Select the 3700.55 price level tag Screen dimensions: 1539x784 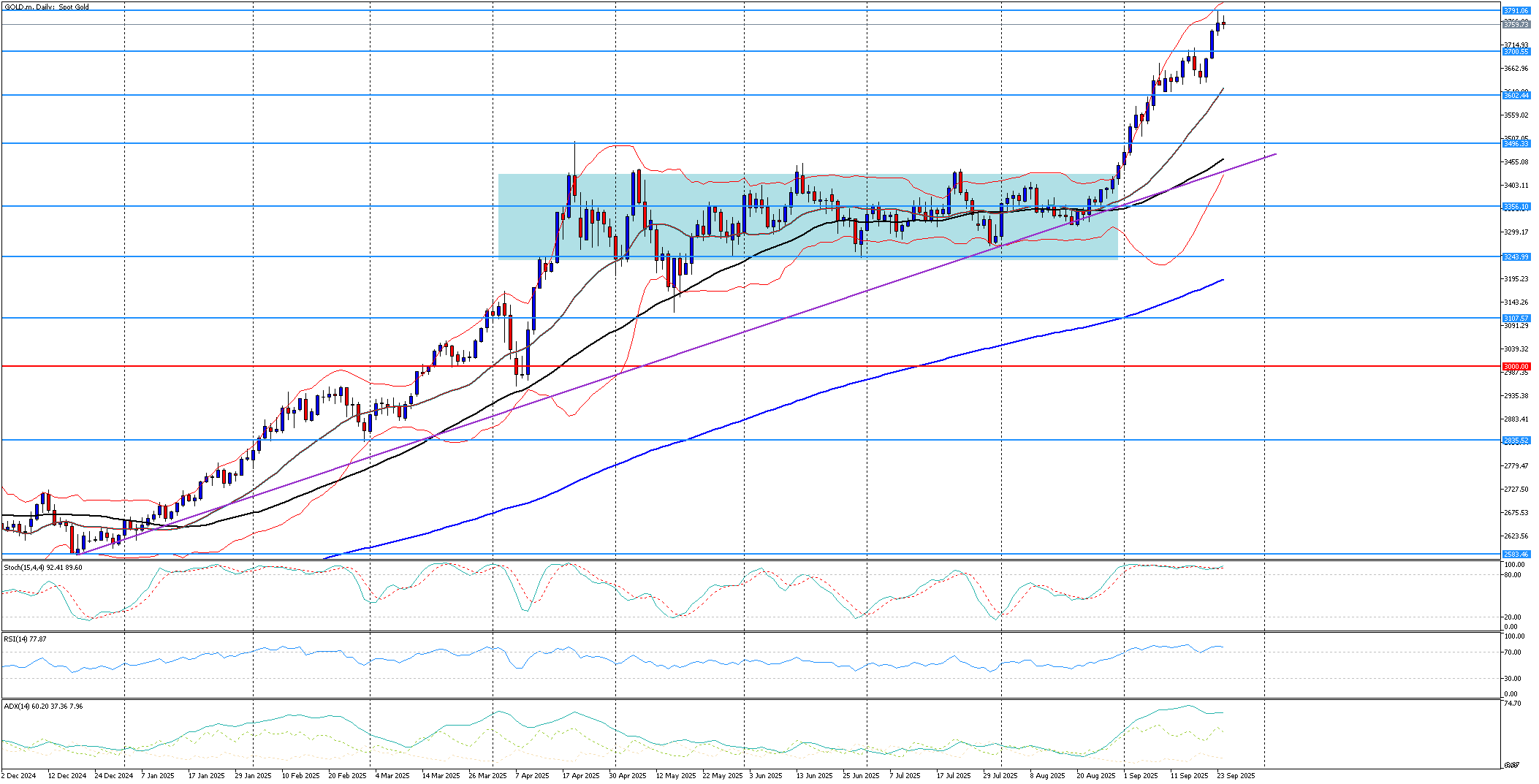pyautogui.click(x=1516, y=52)
